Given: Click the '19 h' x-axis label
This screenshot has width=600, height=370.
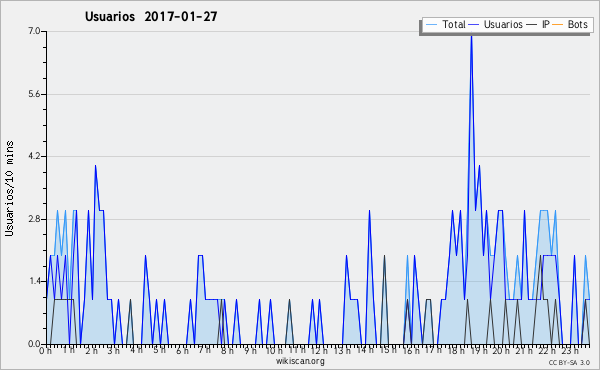Looking at the screenshot, I should pyautogui.click(x=478, y=351).
